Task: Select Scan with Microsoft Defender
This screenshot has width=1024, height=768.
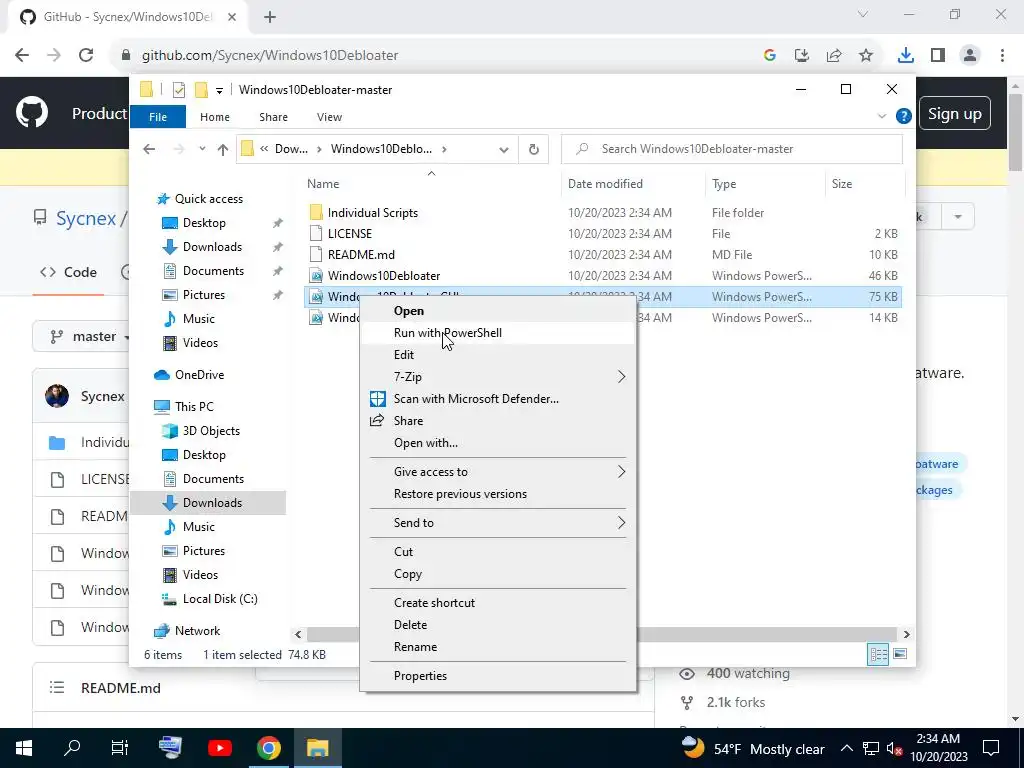Action: click(476, 399)
